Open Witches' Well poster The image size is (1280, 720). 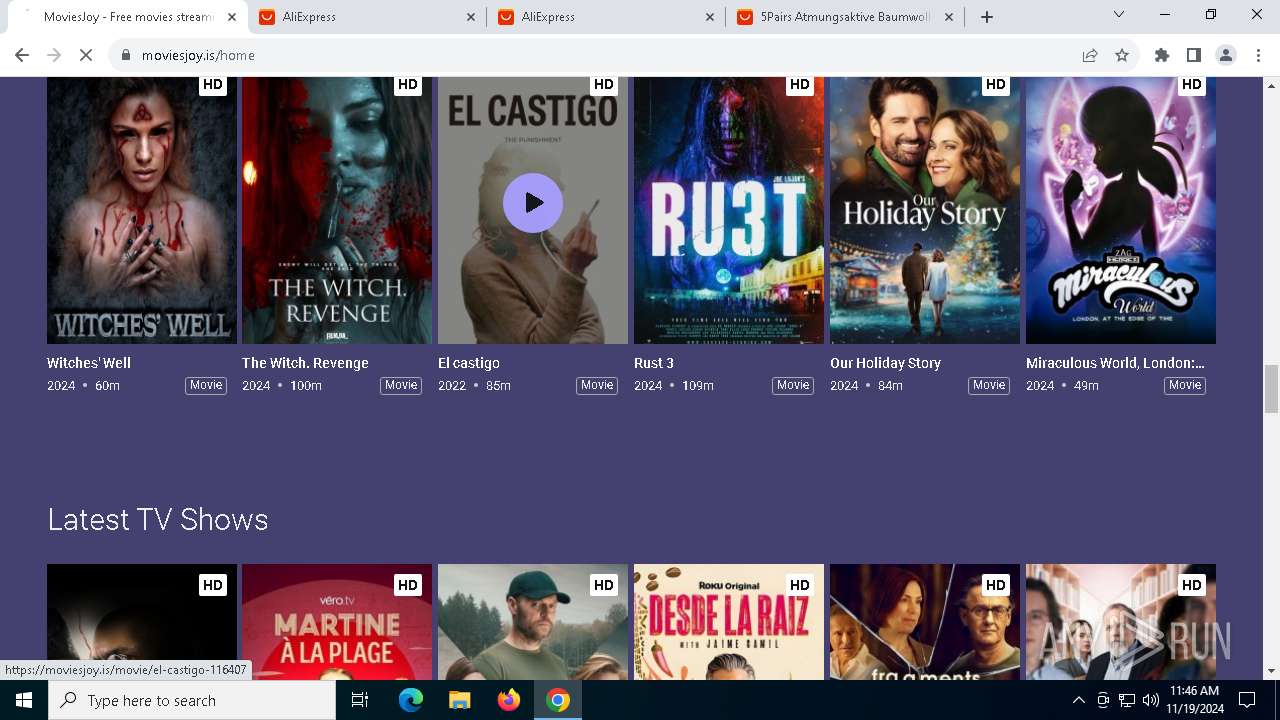point(142,210)
